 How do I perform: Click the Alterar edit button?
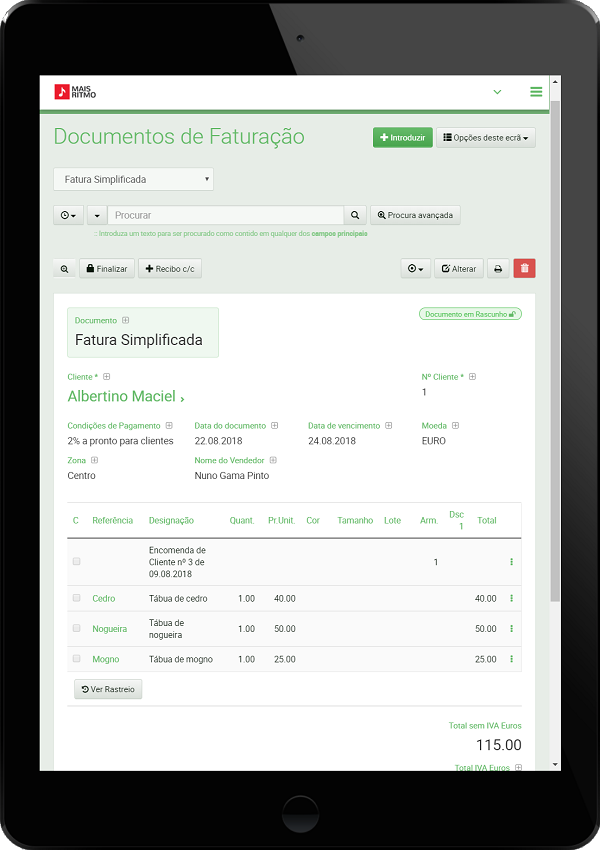pyautogui.click(x=459, y=269)
